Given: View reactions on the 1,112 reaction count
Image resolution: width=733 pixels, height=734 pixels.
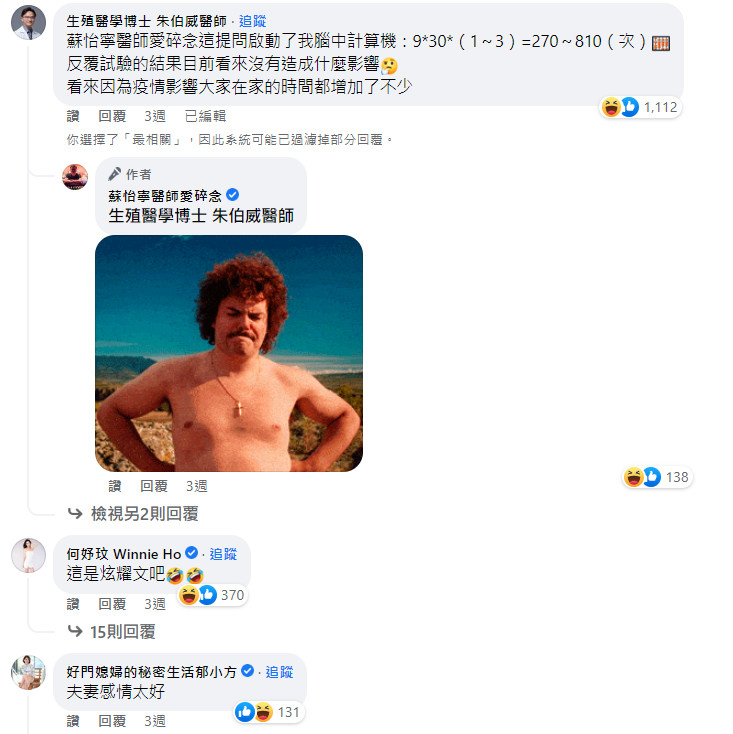Looking at the screenshot, I should [640, 107].
